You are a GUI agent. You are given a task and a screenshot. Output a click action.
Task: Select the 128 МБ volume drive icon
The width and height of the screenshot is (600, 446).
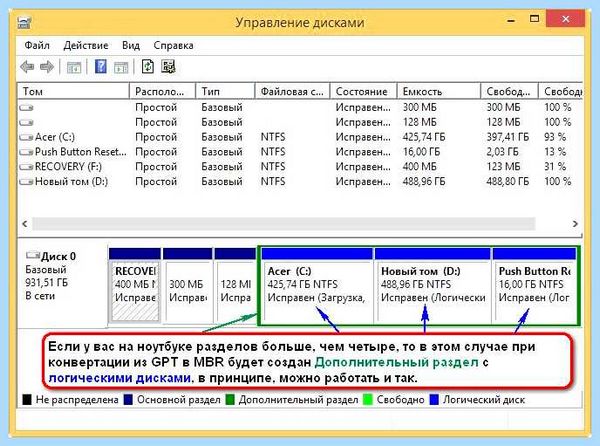pos(26,123)
